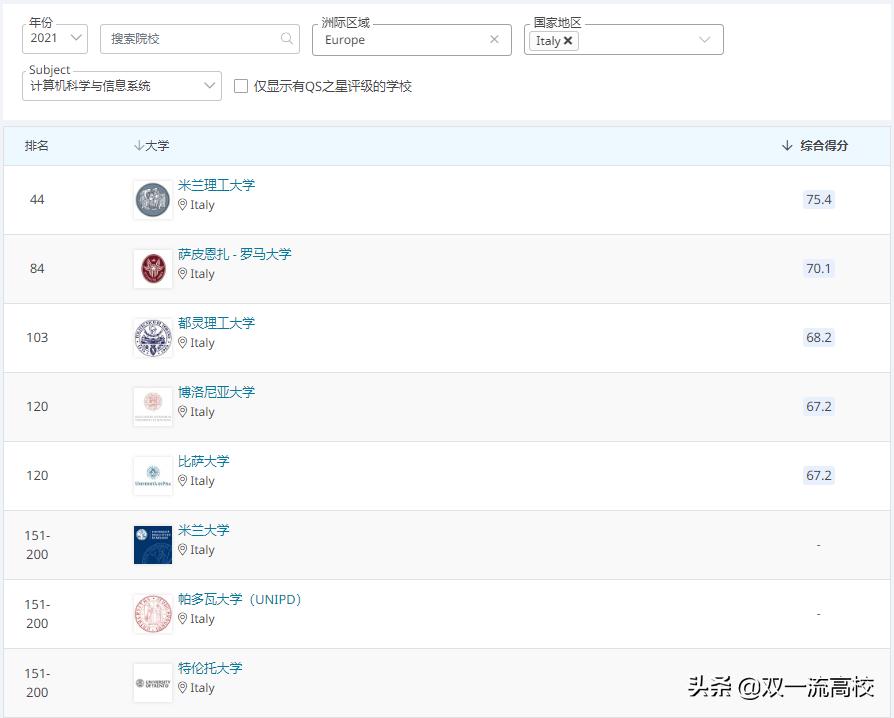Enable the 仅显示有QS之星评级的学校 checkbox
The image size is (894, 718).
240,86
